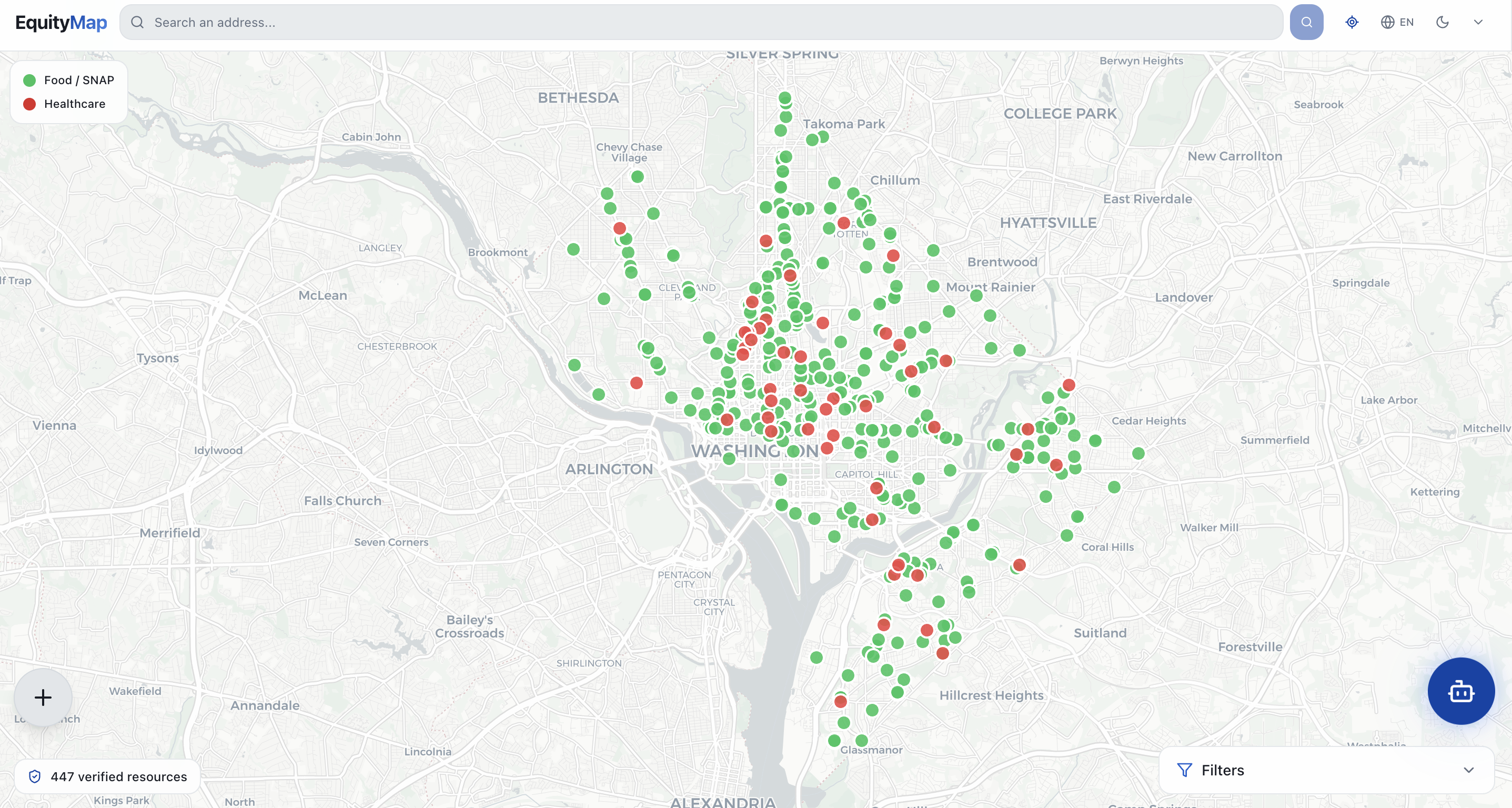Viewport: 1512px width, 808px height.
Task: Click the locate-me crosshair icon
Action: 1352,22
